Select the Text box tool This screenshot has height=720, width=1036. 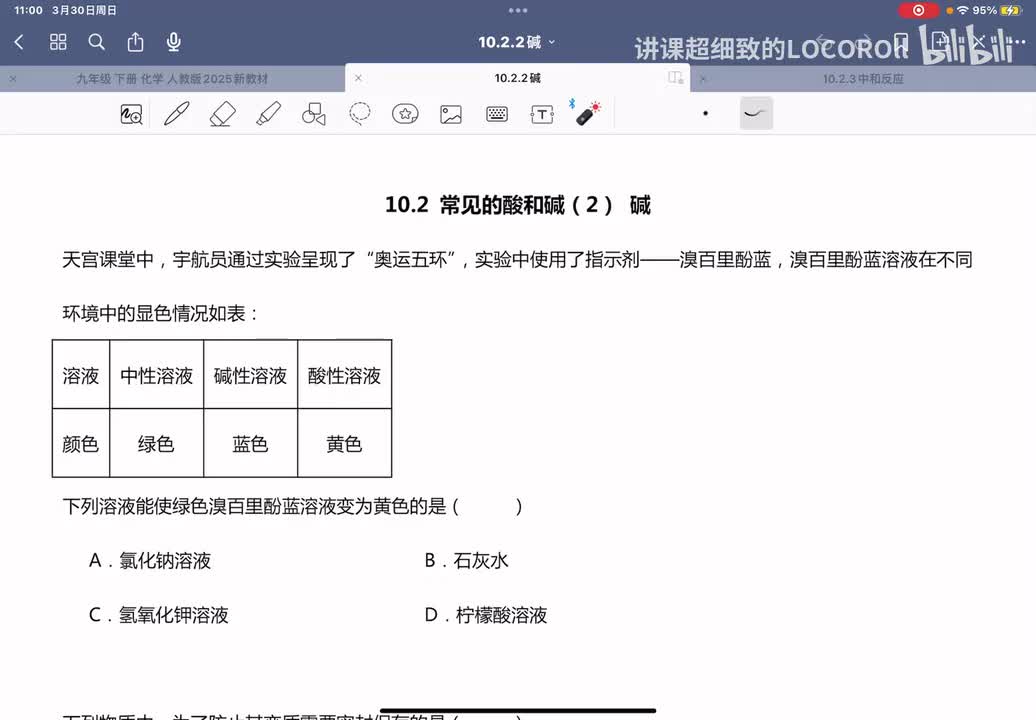tap(542, 114)
